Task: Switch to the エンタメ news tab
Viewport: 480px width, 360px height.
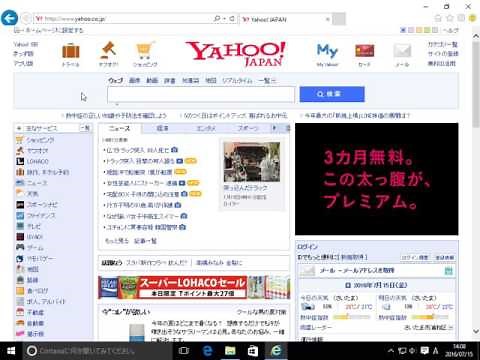Action: click(x=206, y=128)
